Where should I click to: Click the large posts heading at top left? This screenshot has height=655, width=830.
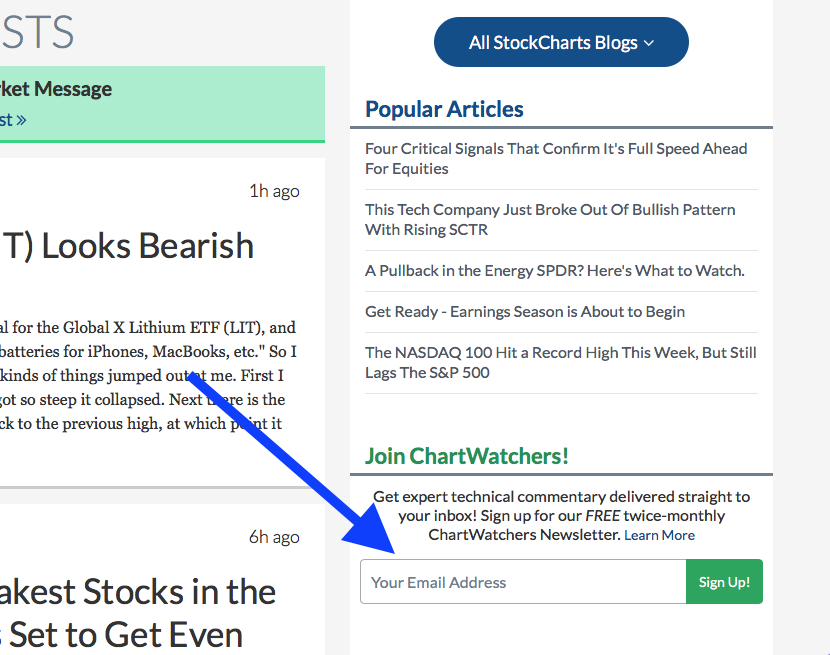pyautogui.click(x=37, y=33)
